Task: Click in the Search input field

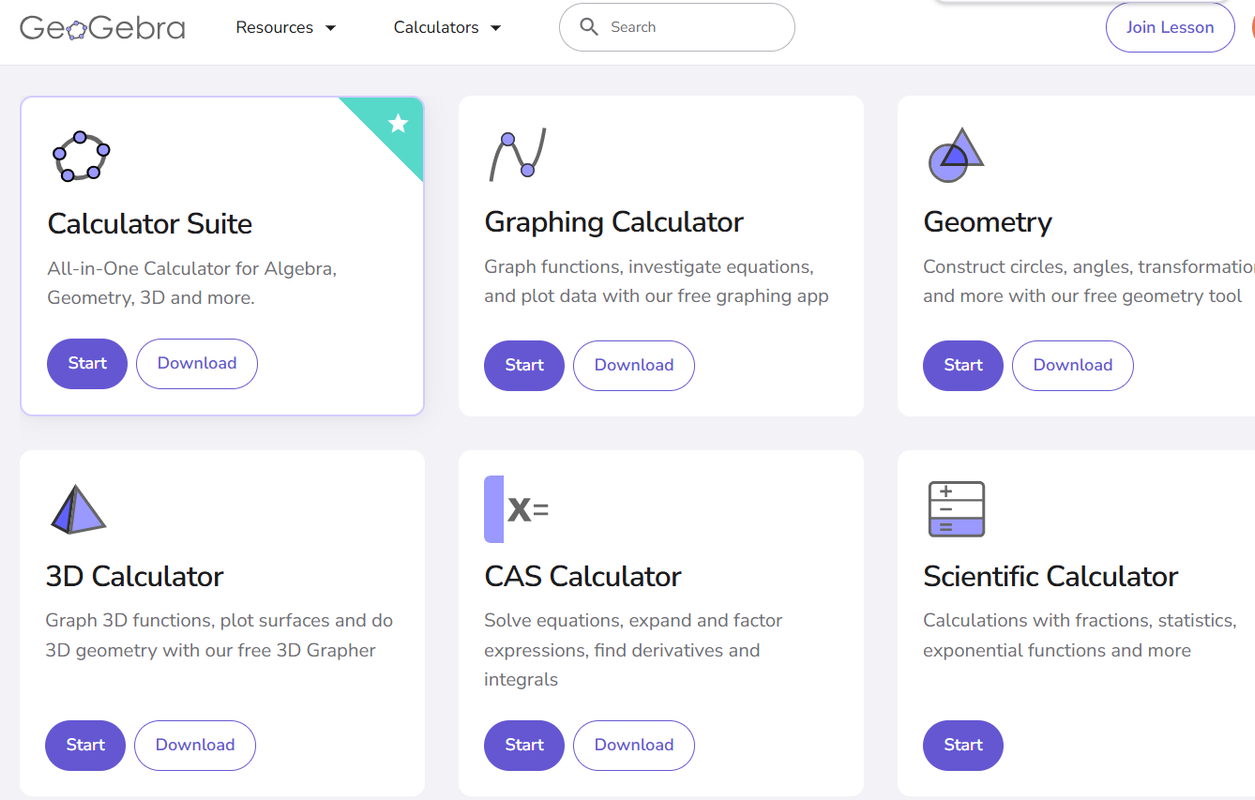Action: coord(690,27)
